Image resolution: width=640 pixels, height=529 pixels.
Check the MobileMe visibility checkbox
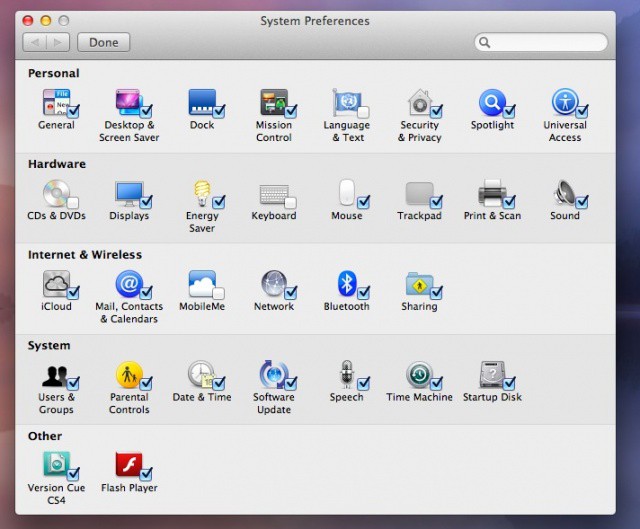point(218,293)
